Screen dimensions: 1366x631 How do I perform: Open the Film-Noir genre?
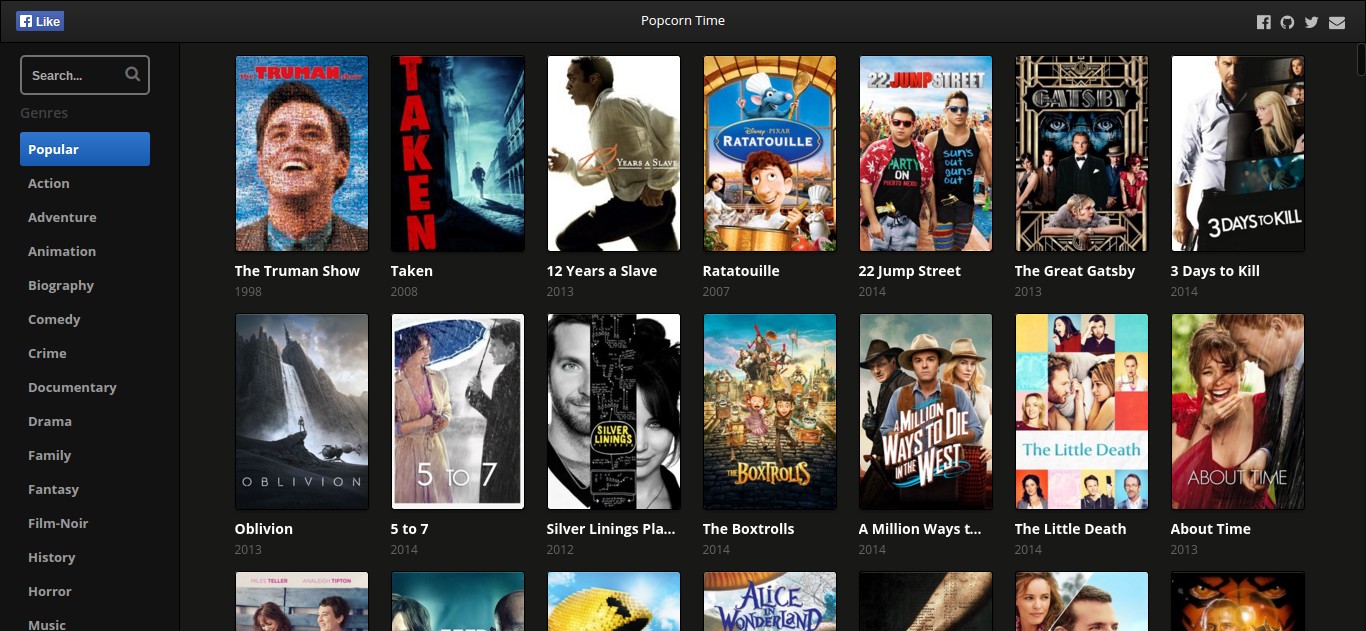pyautogui.click(x=58, y=523)
